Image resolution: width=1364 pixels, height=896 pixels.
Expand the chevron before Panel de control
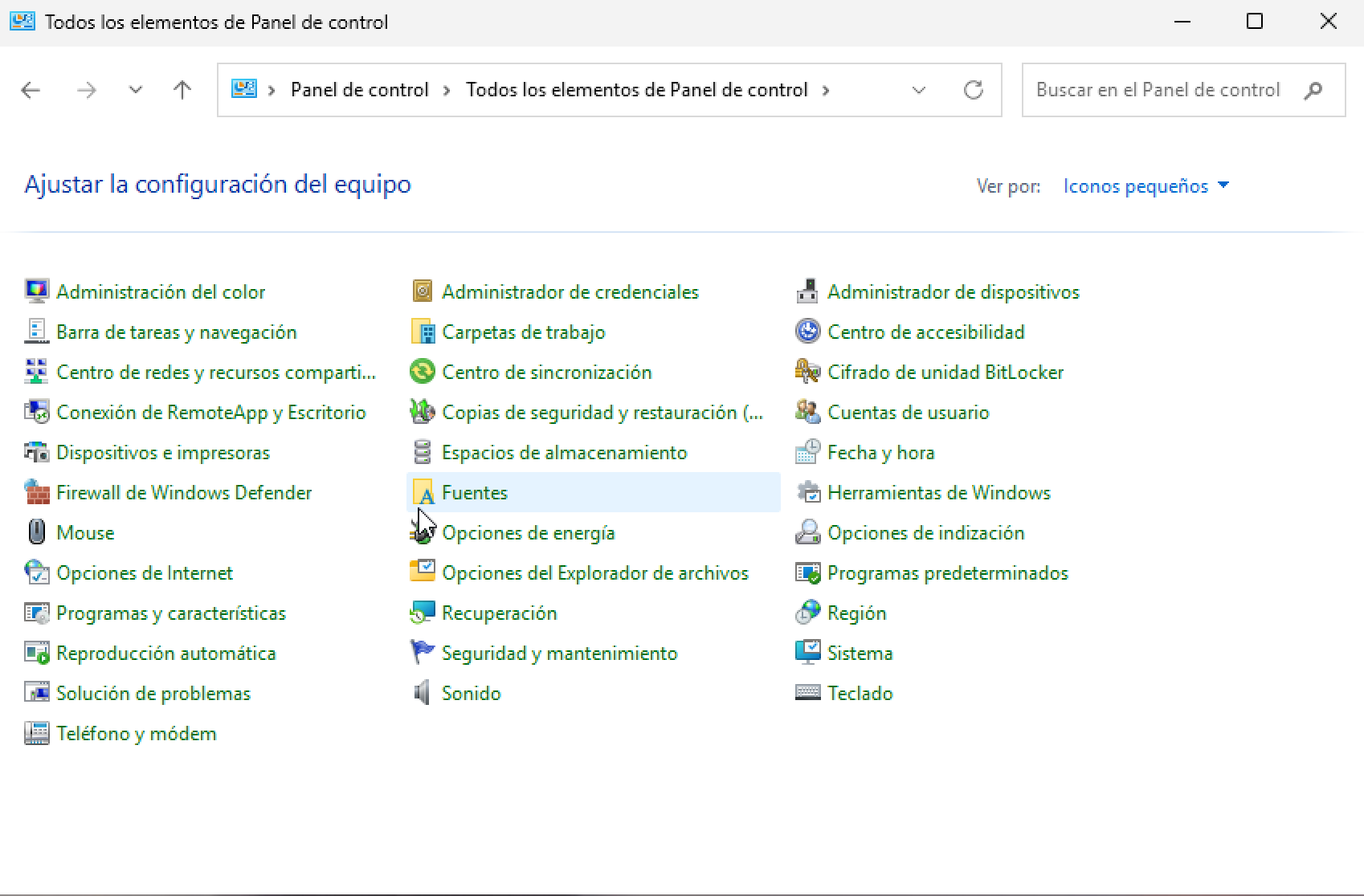(x=272, y=90)
